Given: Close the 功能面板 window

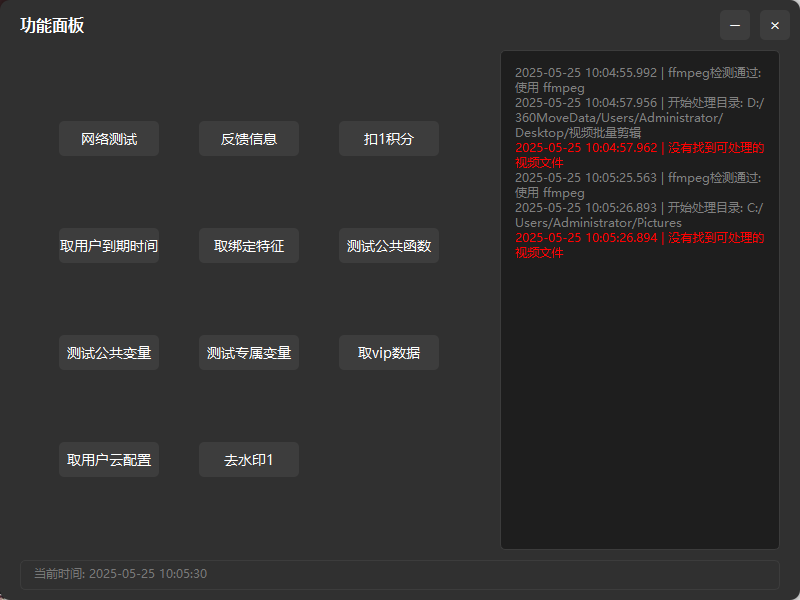Looking at the screenshot, I should point(775,25).
